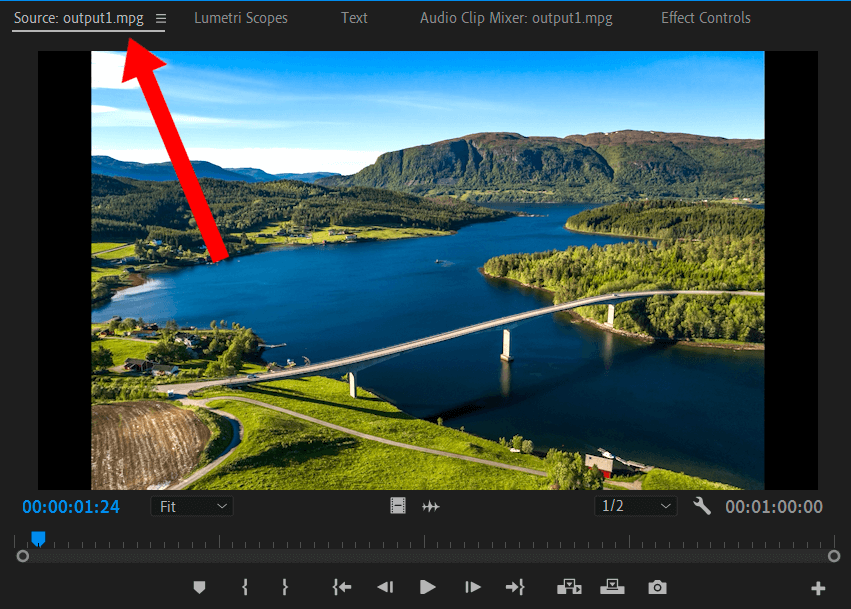Viewport: 851px width, 609px height.
Task: Open the wrench settings menu
Action: click(702, 506)
